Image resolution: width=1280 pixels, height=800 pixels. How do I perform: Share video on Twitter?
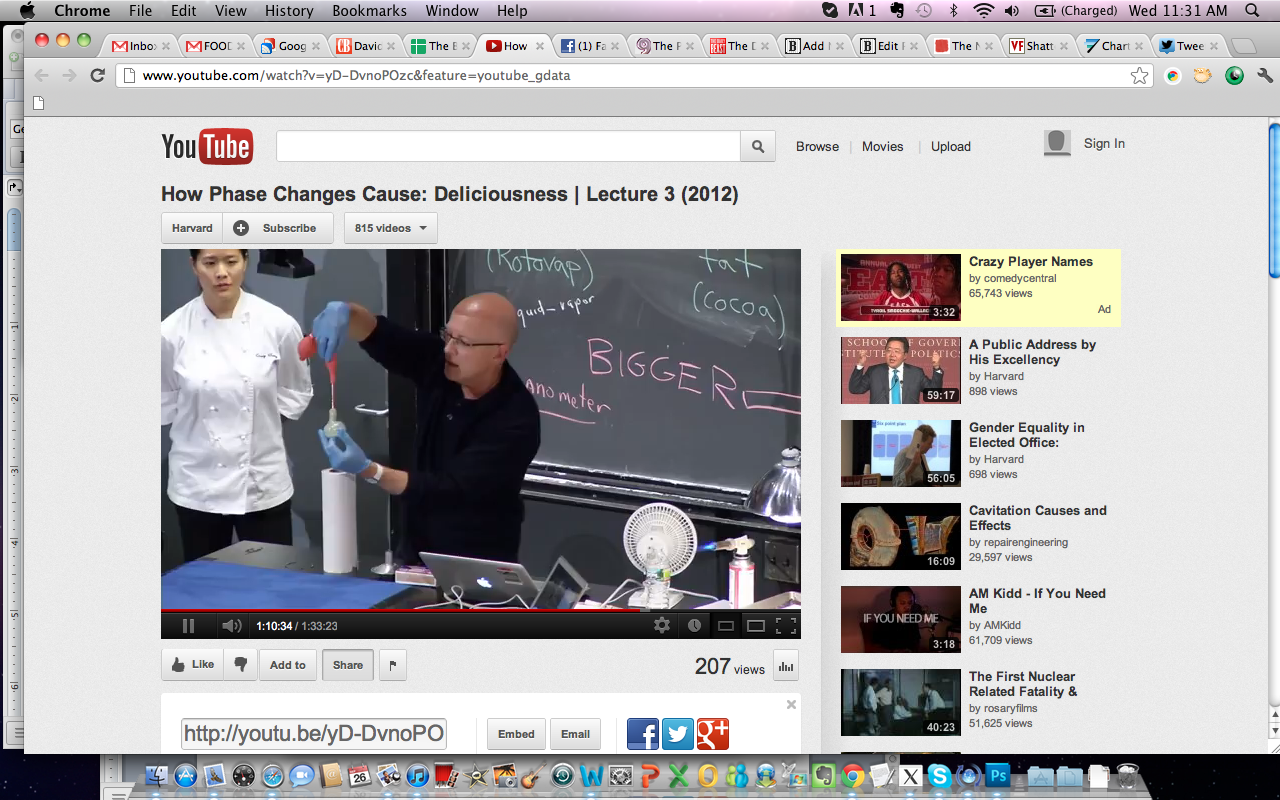click(x=677, y=734)
